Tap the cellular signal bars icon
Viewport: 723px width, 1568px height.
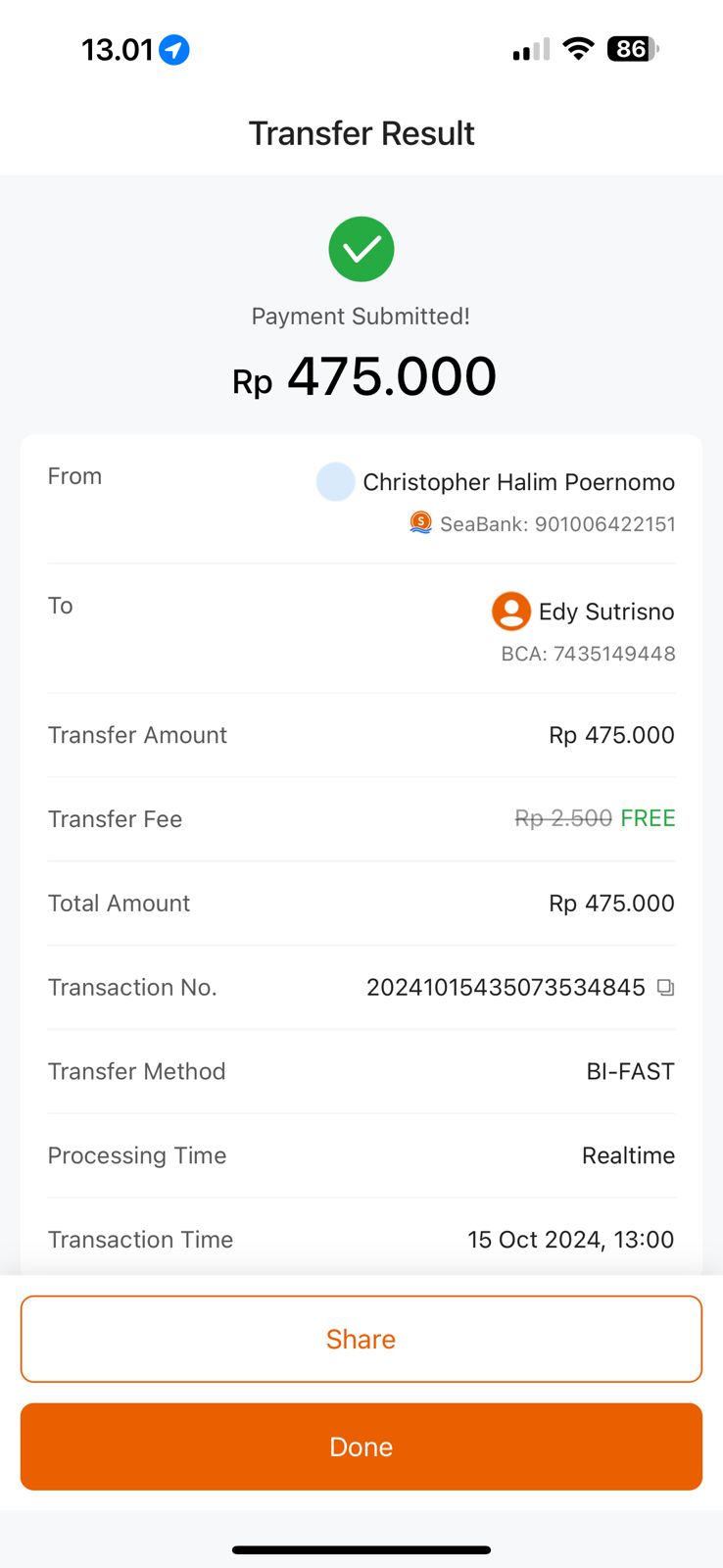531,50
